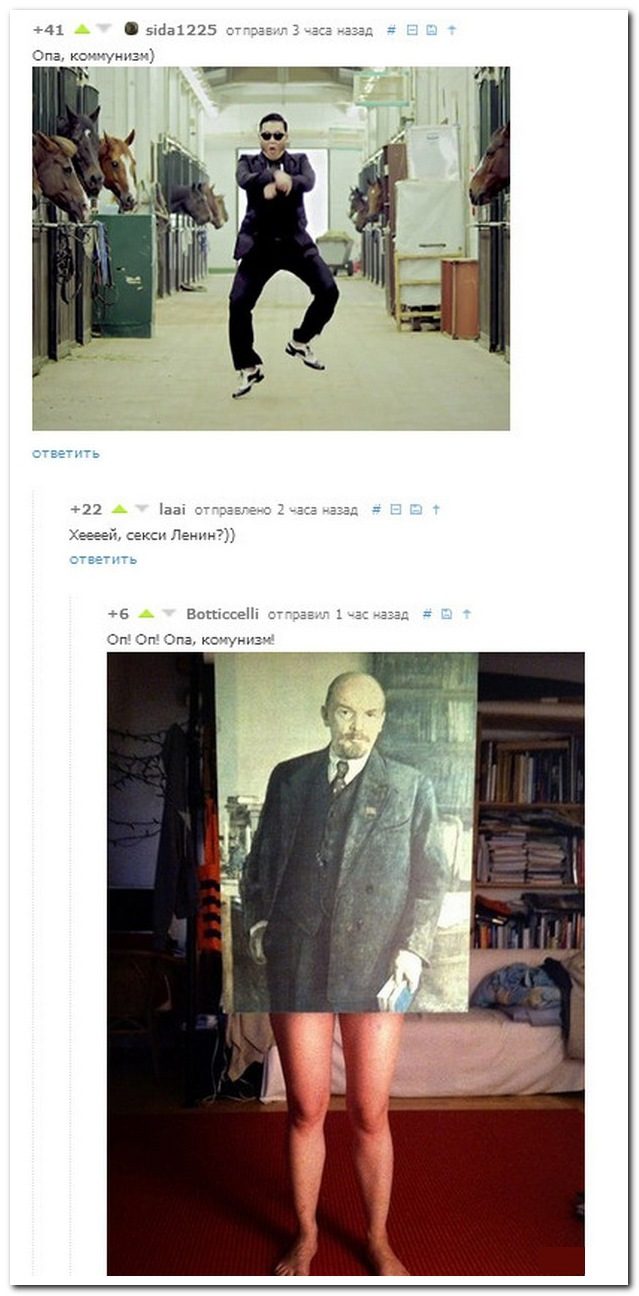Viewport: 639px width, 1296px height.
Task: Collapse the thread under sida1225's comment
Action: tap(411, 30)
